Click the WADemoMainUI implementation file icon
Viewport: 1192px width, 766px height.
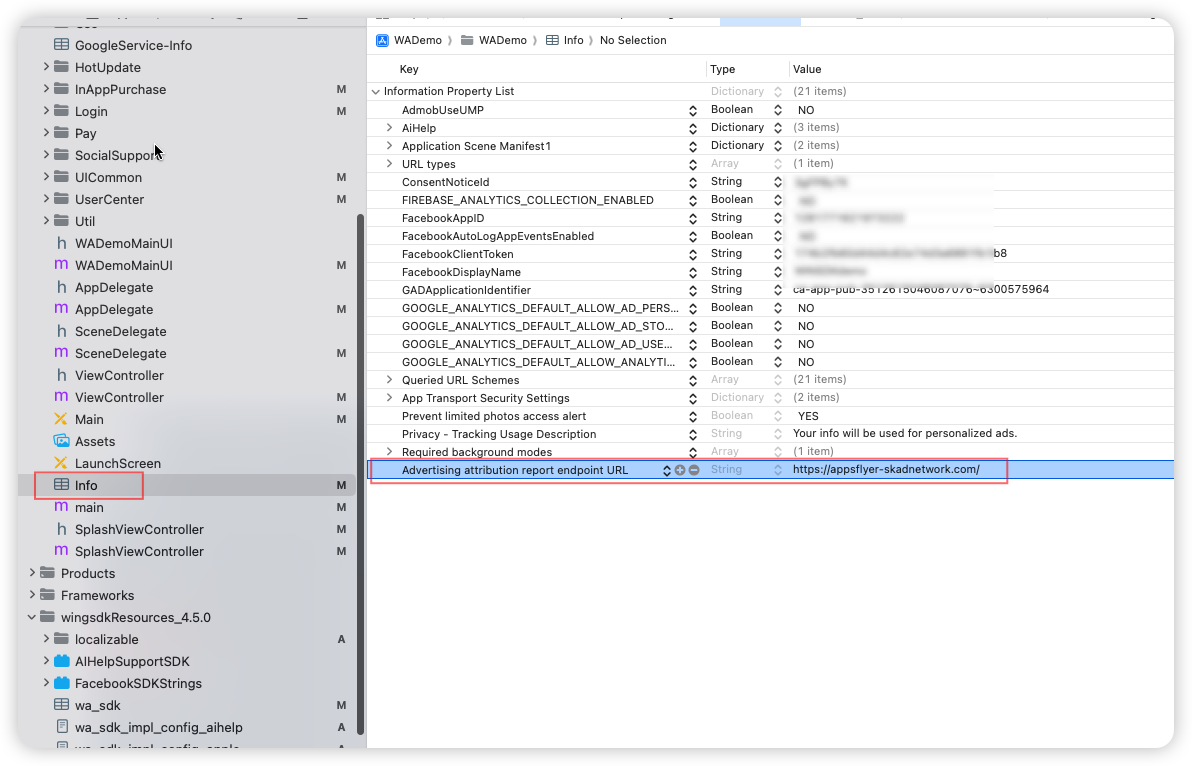pos(61,265)
